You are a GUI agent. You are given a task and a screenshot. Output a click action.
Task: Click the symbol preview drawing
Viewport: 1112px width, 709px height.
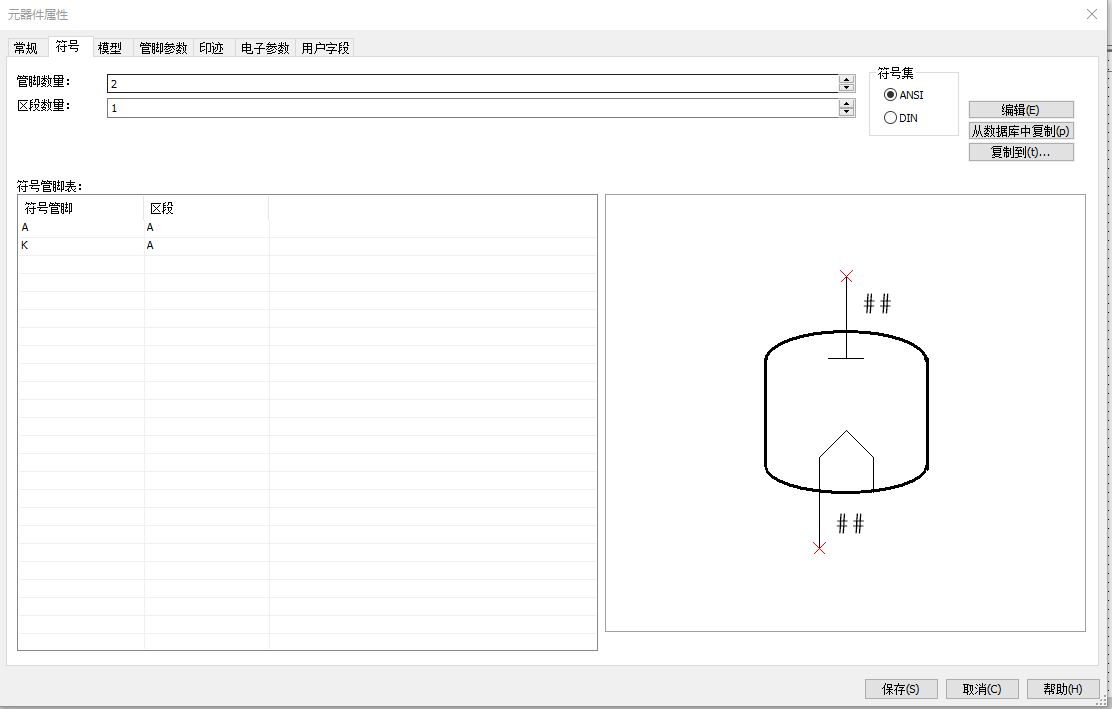(845, 412)
